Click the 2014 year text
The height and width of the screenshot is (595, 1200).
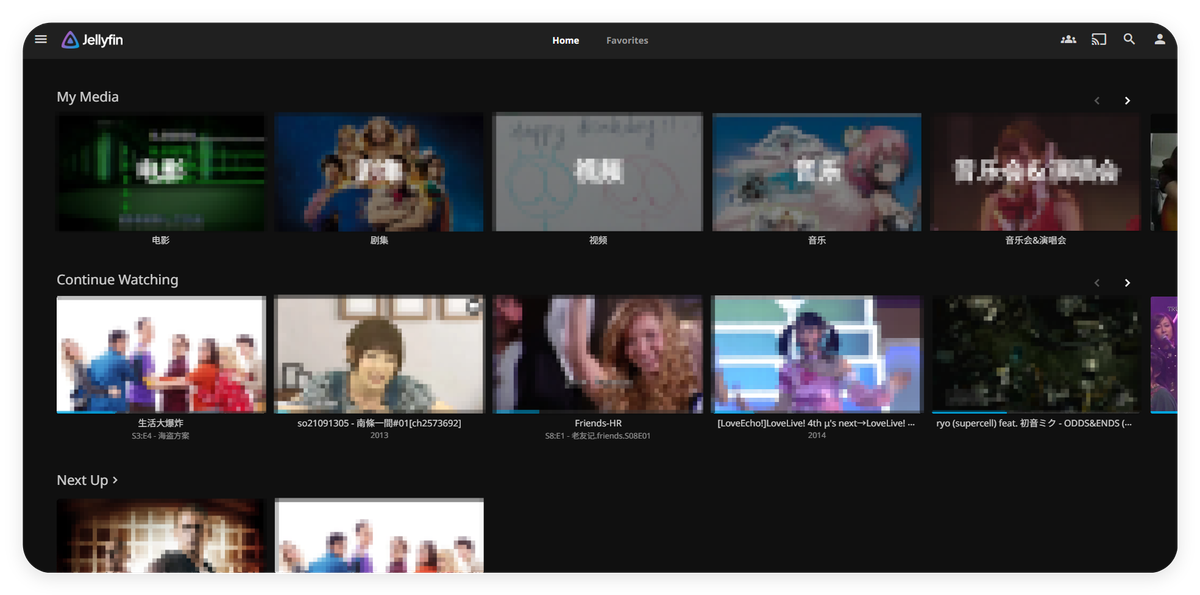(x=817, y=436)
